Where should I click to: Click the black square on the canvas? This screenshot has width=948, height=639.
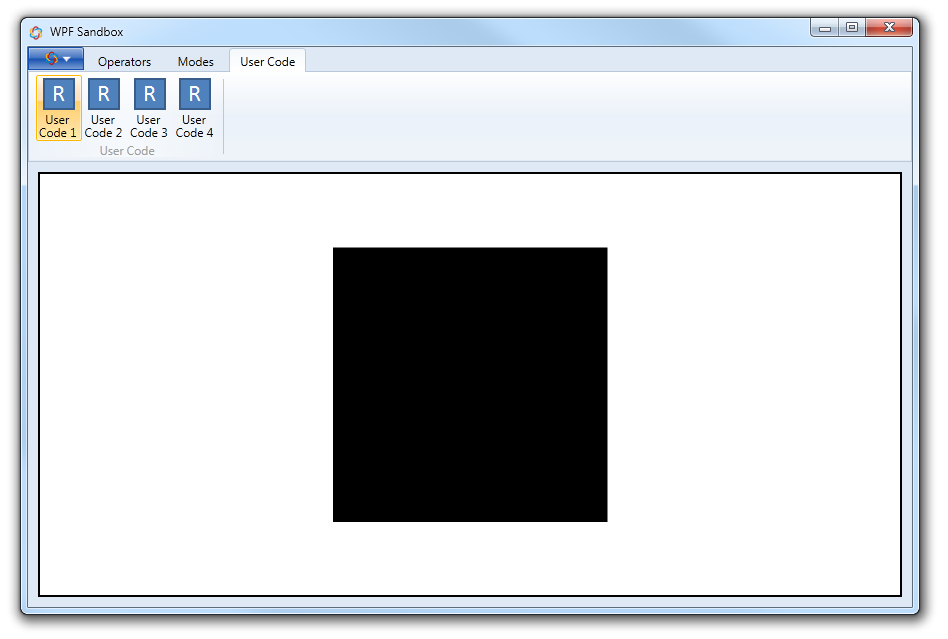[x=469, y=384]
